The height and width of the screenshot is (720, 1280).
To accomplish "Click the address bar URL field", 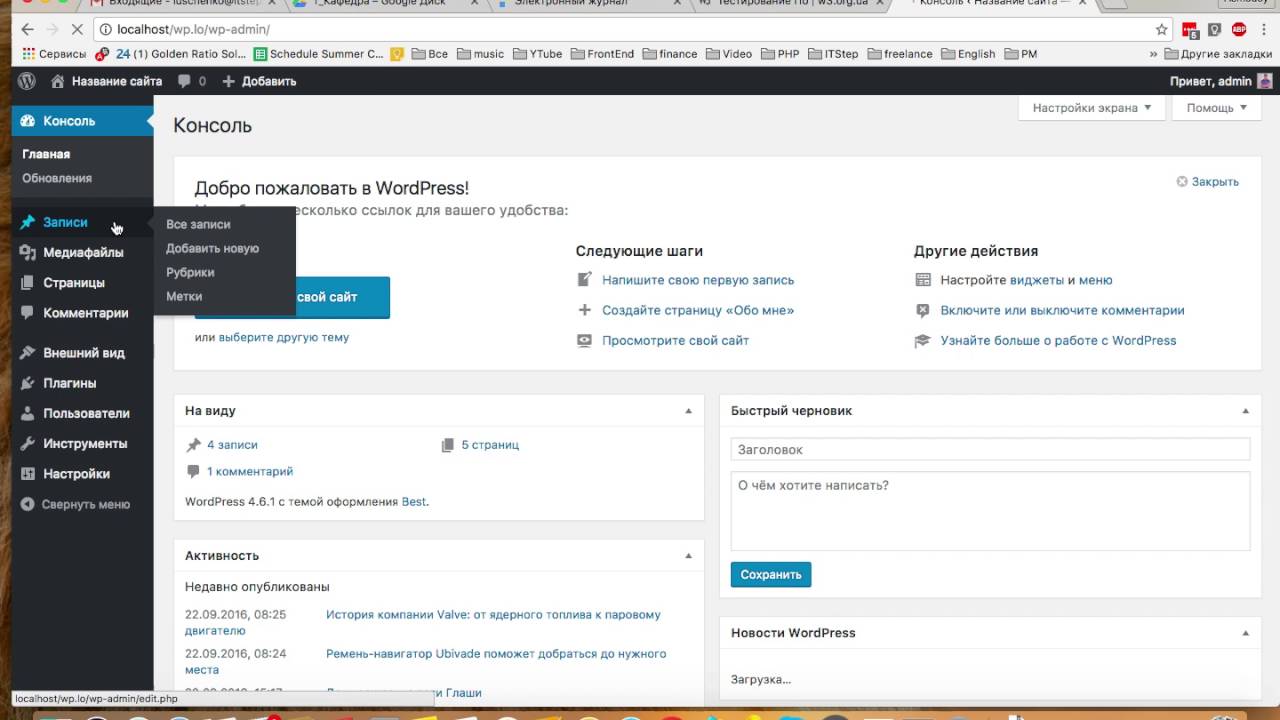I will click(630, 29).
